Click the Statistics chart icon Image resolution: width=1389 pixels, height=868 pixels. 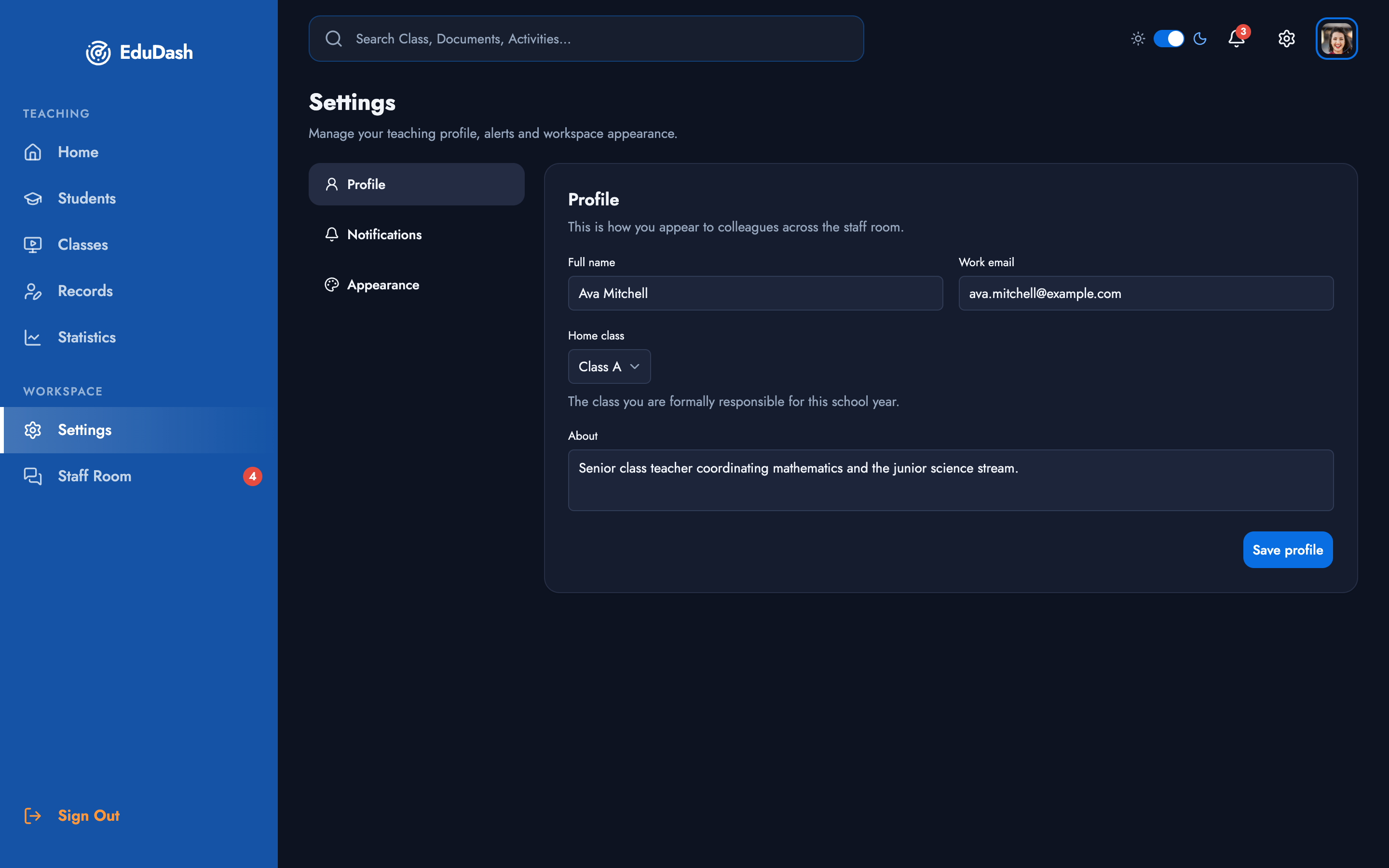click(33, 338)
